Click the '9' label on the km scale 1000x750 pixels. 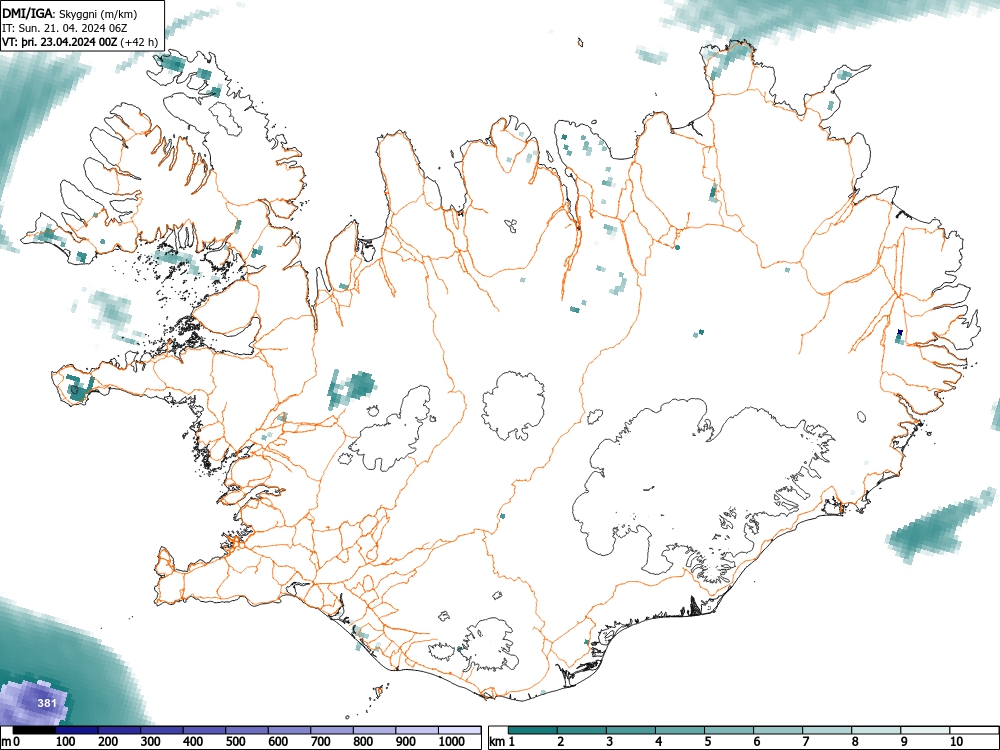coord(904,741)
